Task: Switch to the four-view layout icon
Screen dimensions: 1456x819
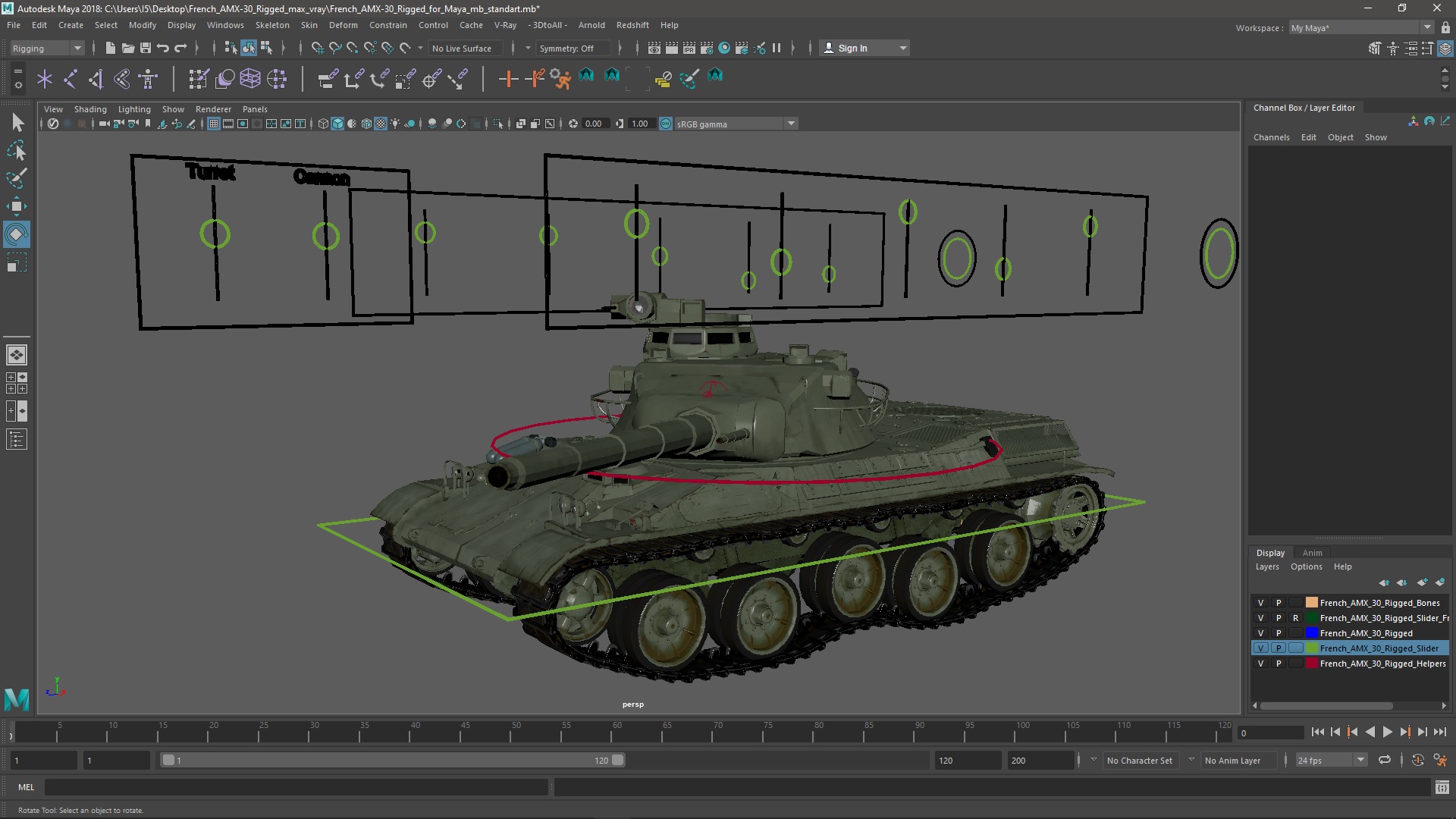Action: 17,383
